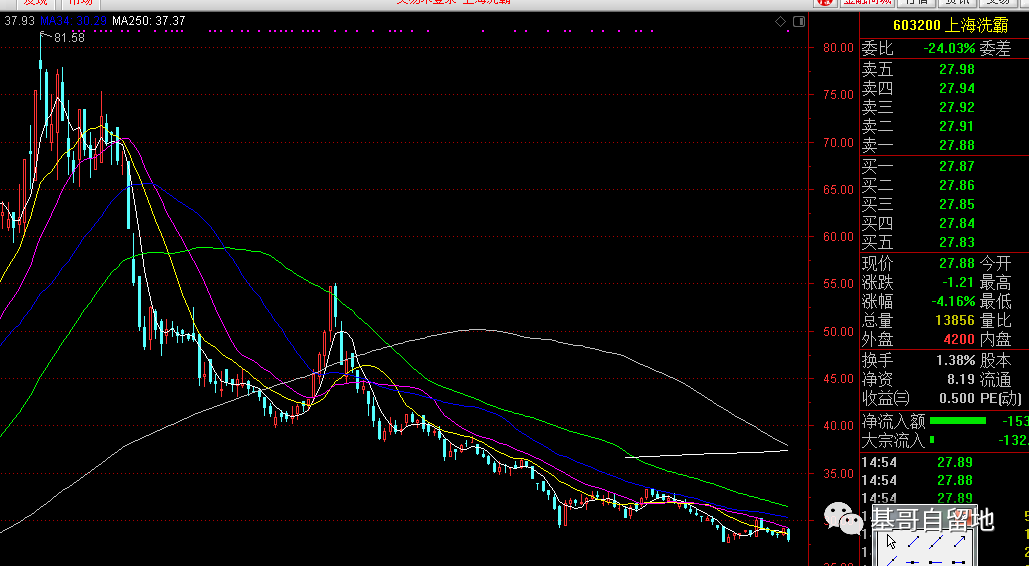Click the 买一 bid price 27.87

956,166
